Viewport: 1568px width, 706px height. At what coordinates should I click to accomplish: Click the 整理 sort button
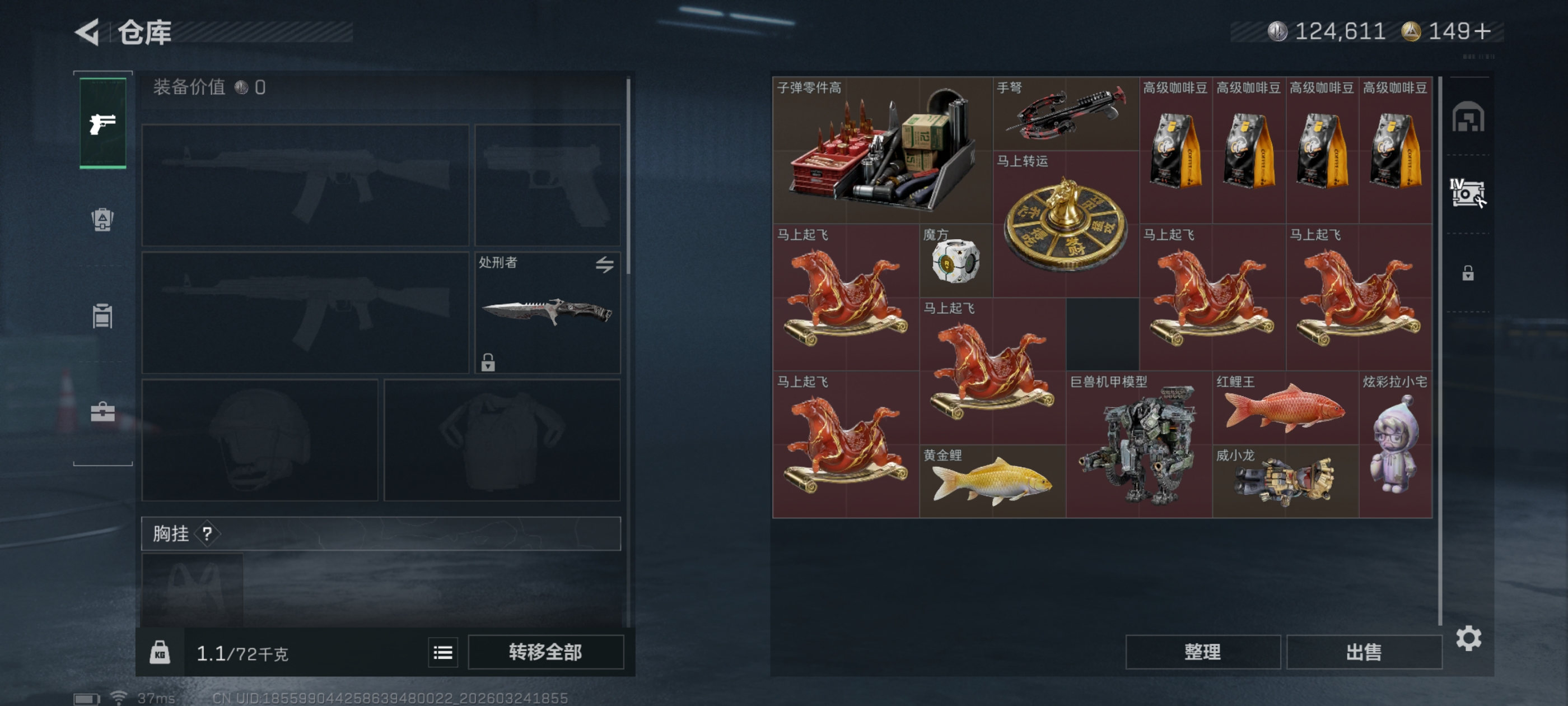point(1202,652)
